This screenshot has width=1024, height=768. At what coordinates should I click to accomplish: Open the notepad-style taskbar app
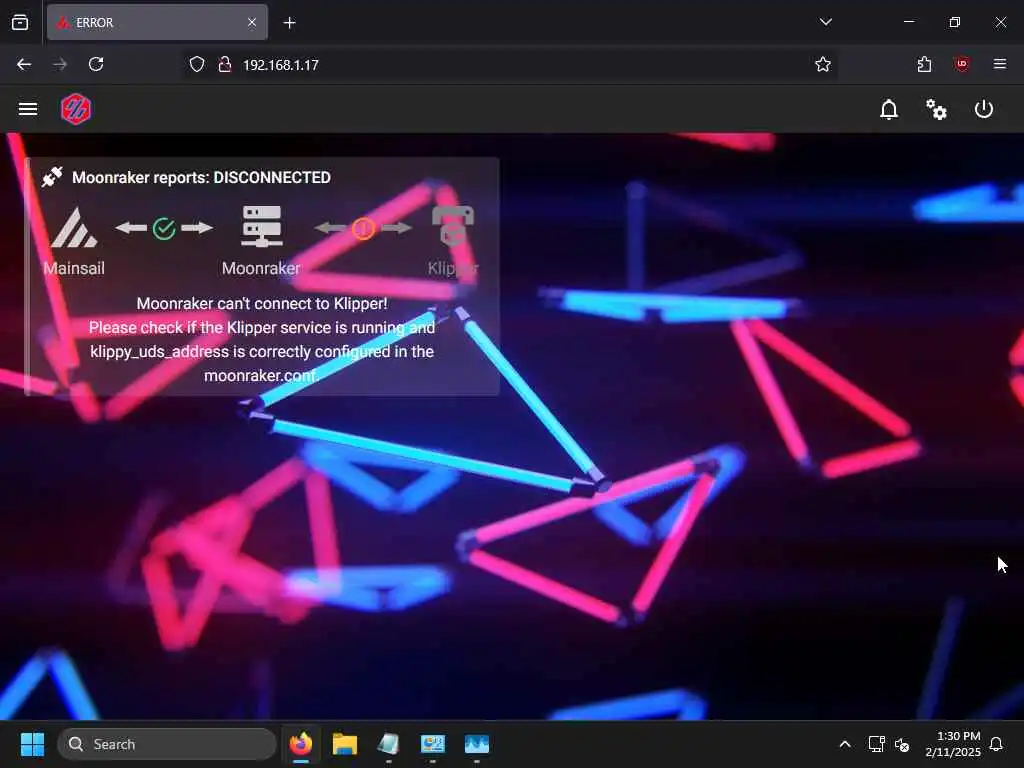point(389,744)
